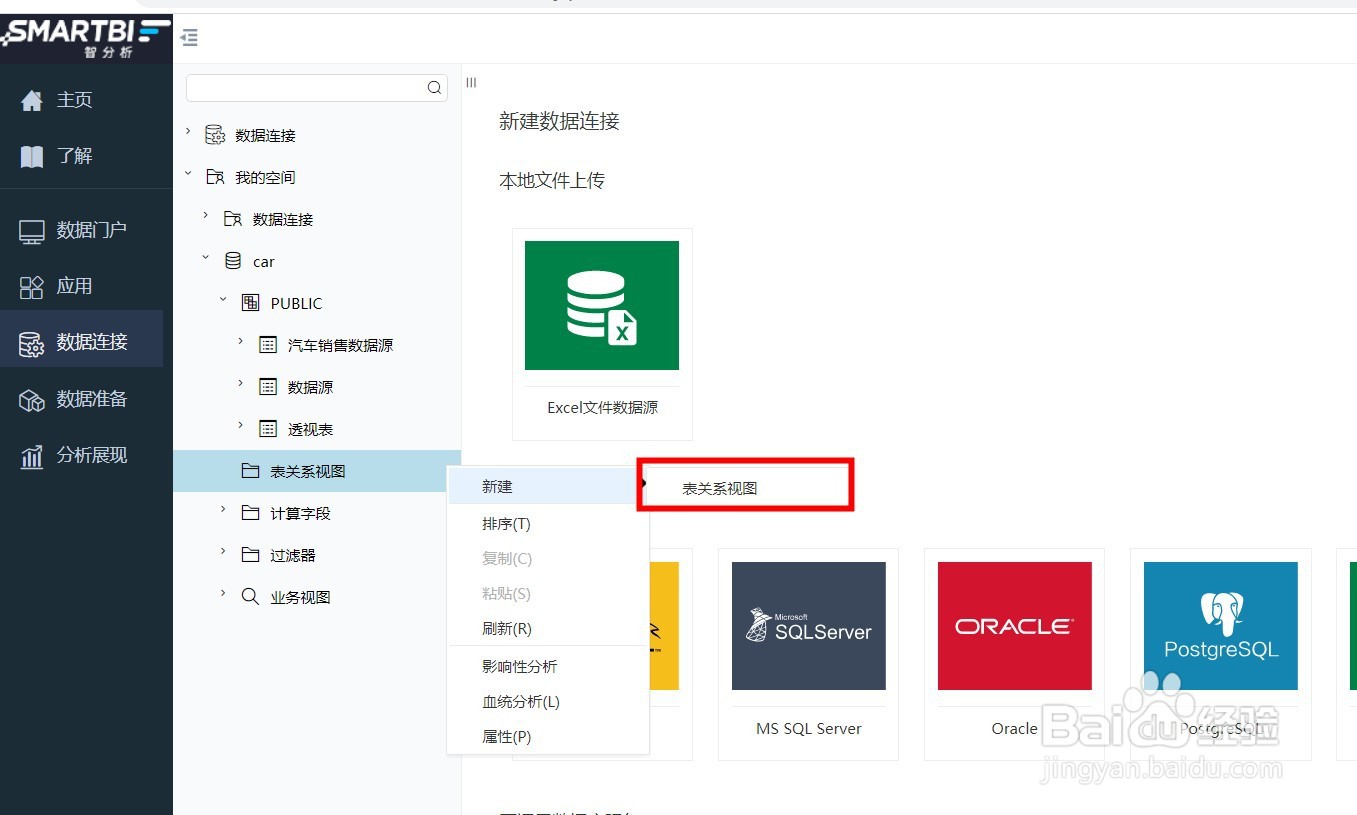Select 汽车销售数据源 table in the tree
This screenshot has height=815, width=1357.
pos(341,345)
